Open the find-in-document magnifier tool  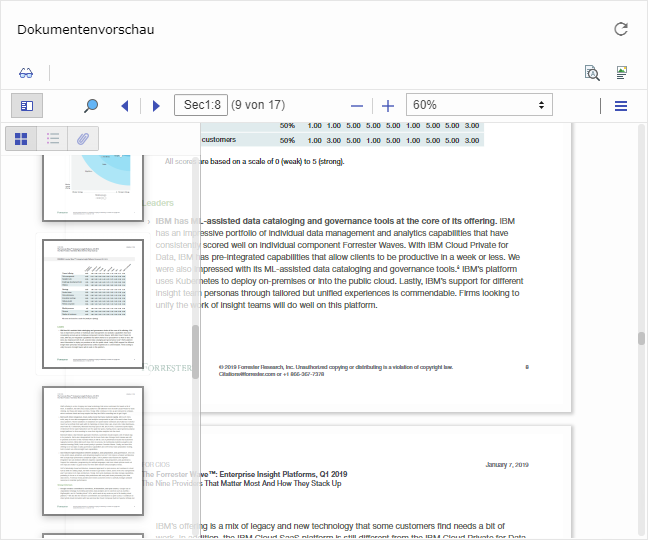tap(91, 105)
